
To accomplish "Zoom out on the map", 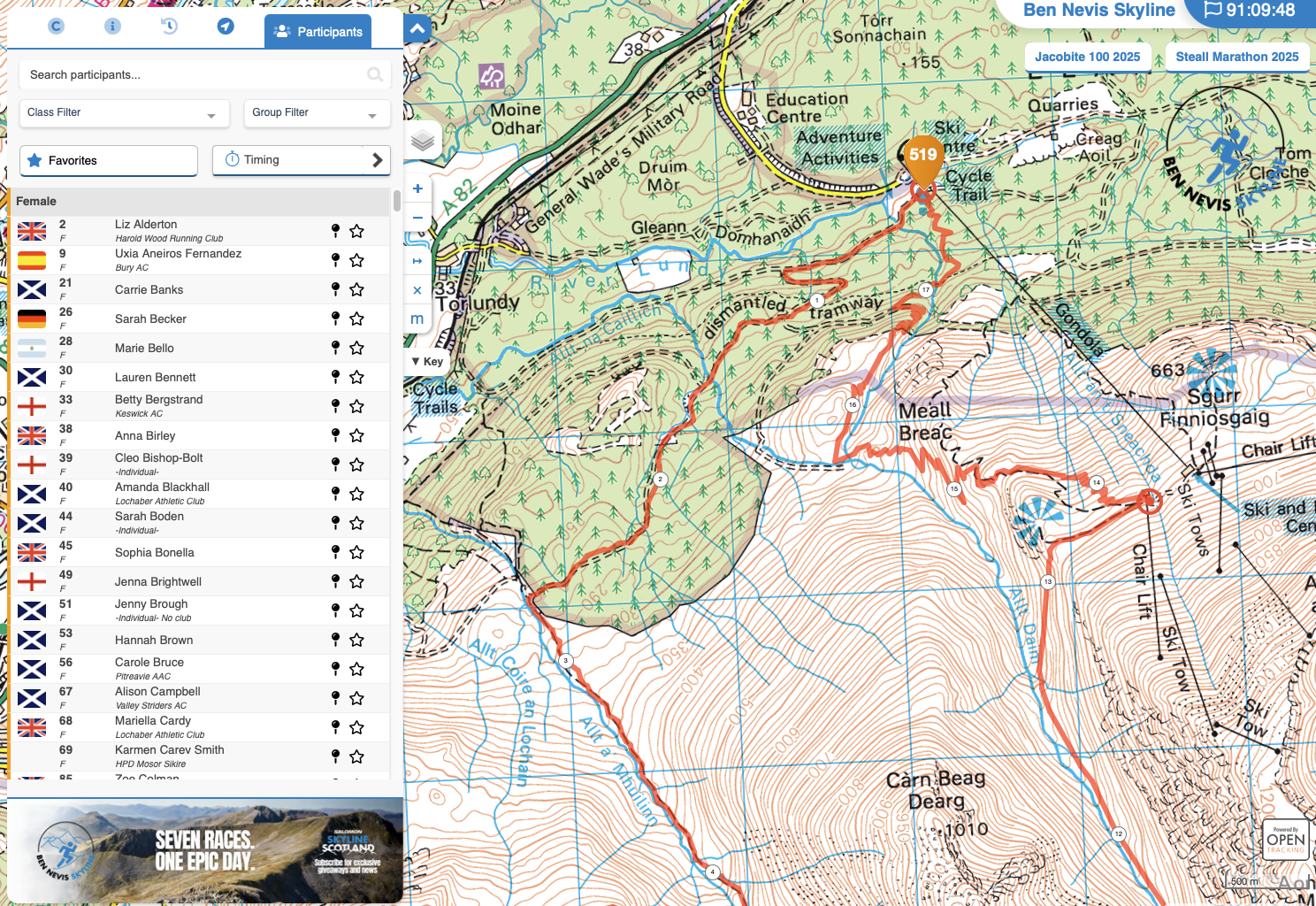I will pyautogui.click(x=417, y=218).
